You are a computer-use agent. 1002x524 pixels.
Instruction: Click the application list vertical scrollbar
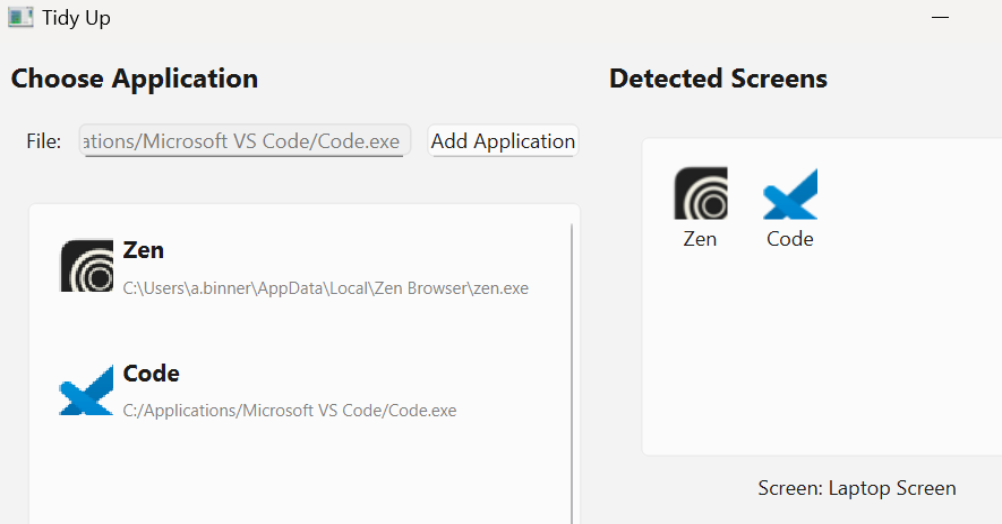click(x=572, y=370)
